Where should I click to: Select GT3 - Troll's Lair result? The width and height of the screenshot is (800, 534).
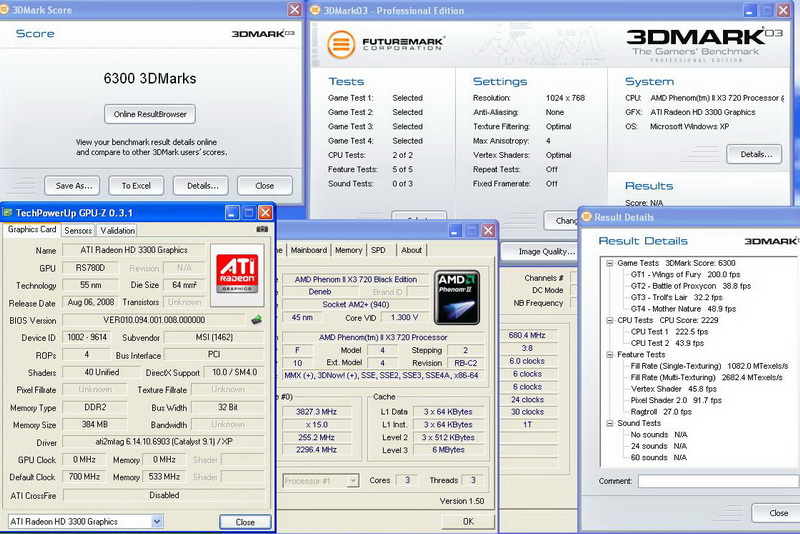677,297
